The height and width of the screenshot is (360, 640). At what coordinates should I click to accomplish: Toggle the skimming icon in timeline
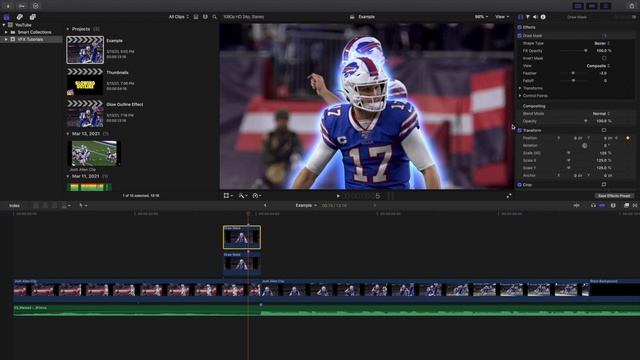click(x=576, y=205)
